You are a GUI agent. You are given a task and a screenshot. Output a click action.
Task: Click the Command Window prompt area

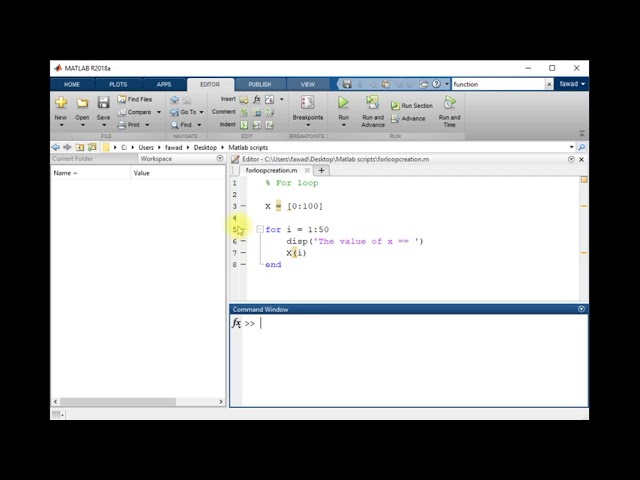point(414,361)
